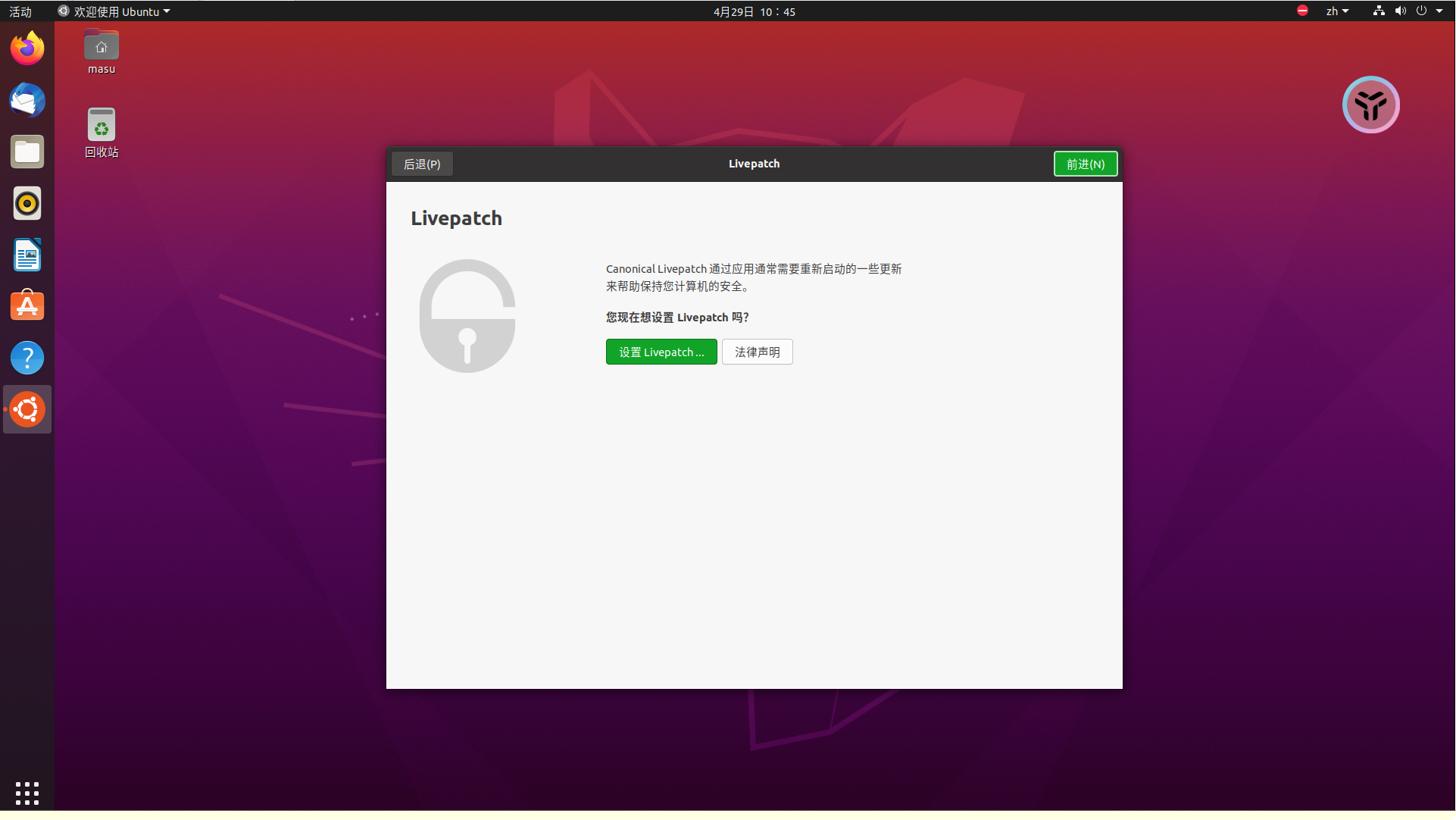Expand the zh input language menu
Image resolution: width=1456 pixels, height=820 pixels.
coord(1337,11)
